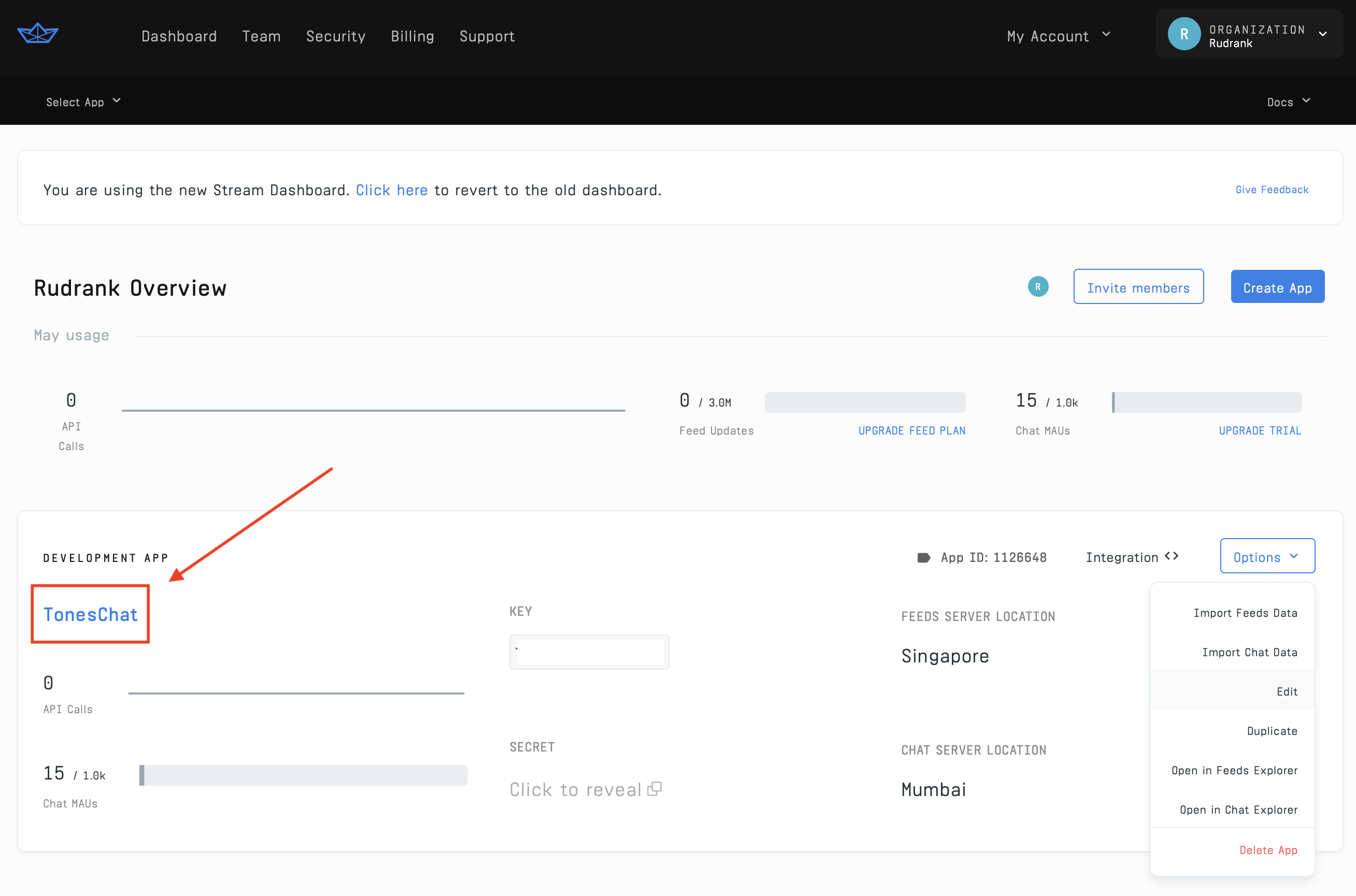1356x896 pixels.
Task: Click the Select App dropdown arrow
Action: [x=117, y=100]
